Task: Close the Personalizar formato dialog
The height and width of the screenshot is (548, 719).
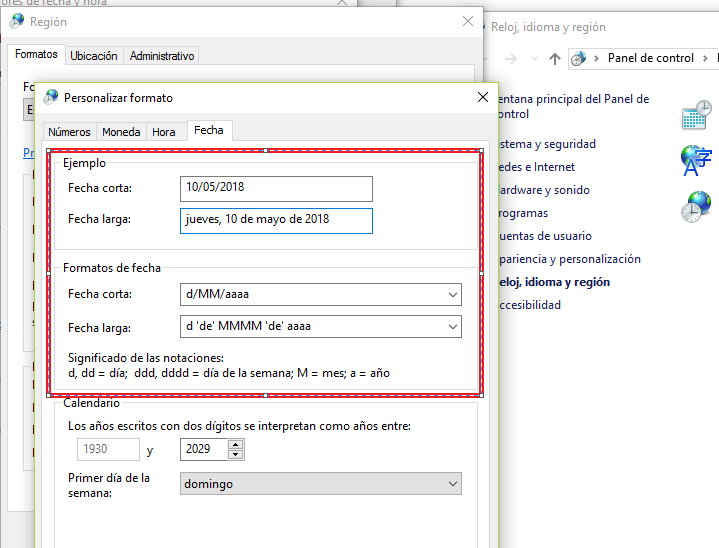Action: click(x=483, y=97)
